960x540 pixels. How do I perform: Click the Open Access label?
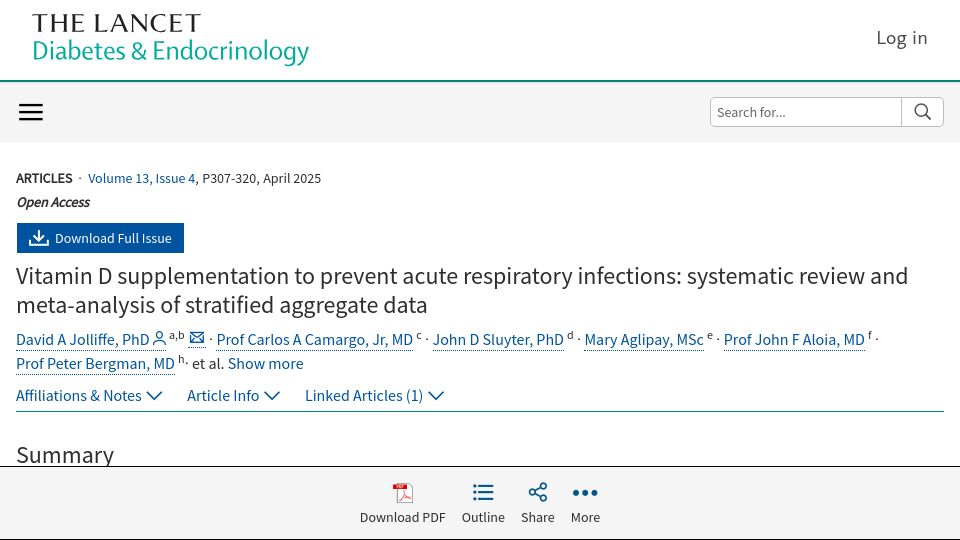(x=53, y=202)
